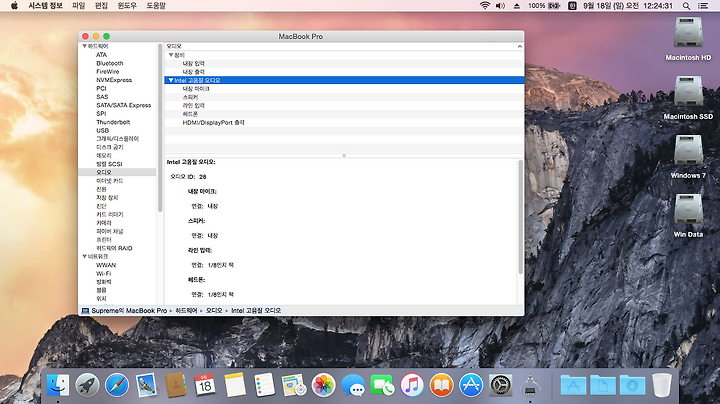Screen dimensions: 720x404
Task: Click Spotlight magnifier in menu bar
Action: [686, 6]
